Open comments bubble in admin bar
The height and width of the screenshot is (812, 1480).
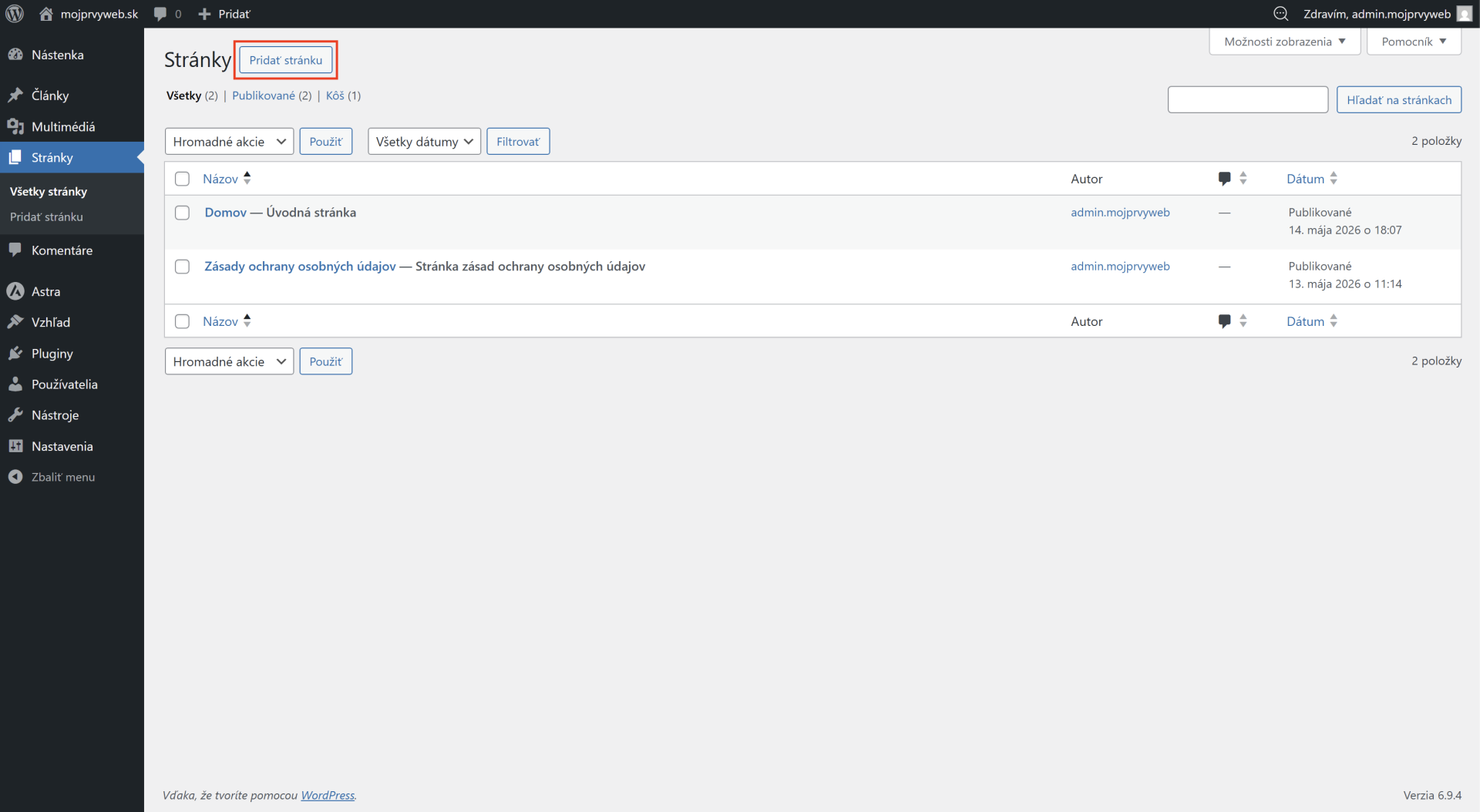tap(160, 14)
